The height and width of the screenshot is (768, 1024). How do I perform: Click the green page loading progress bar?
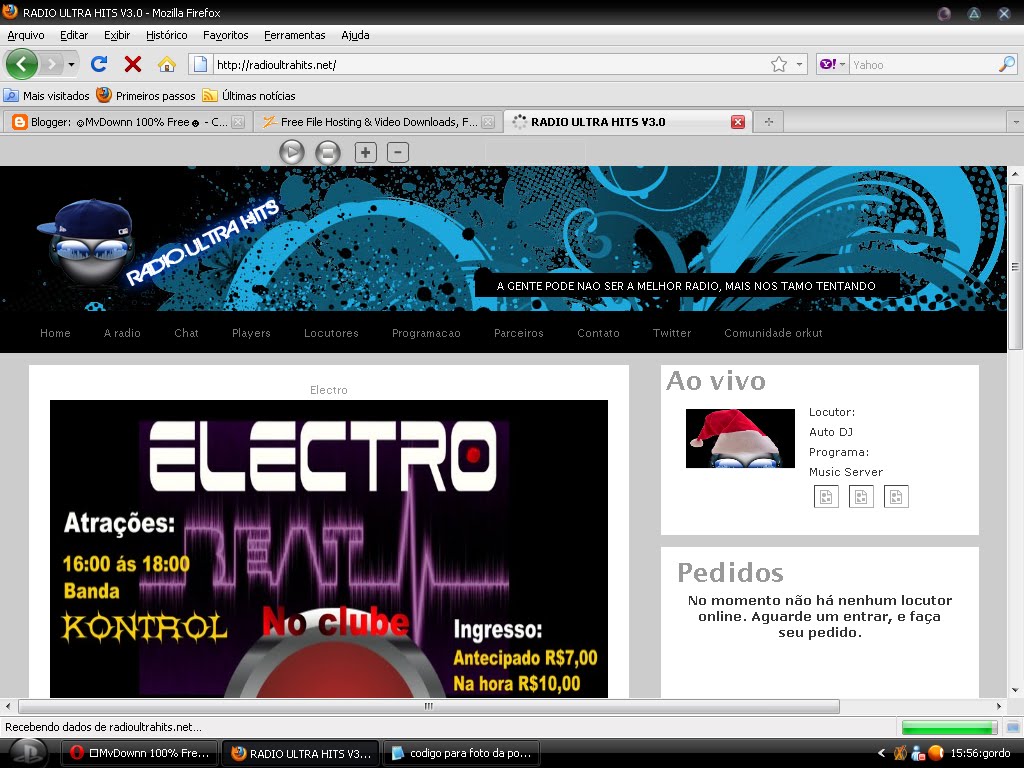tap(950, 727)
